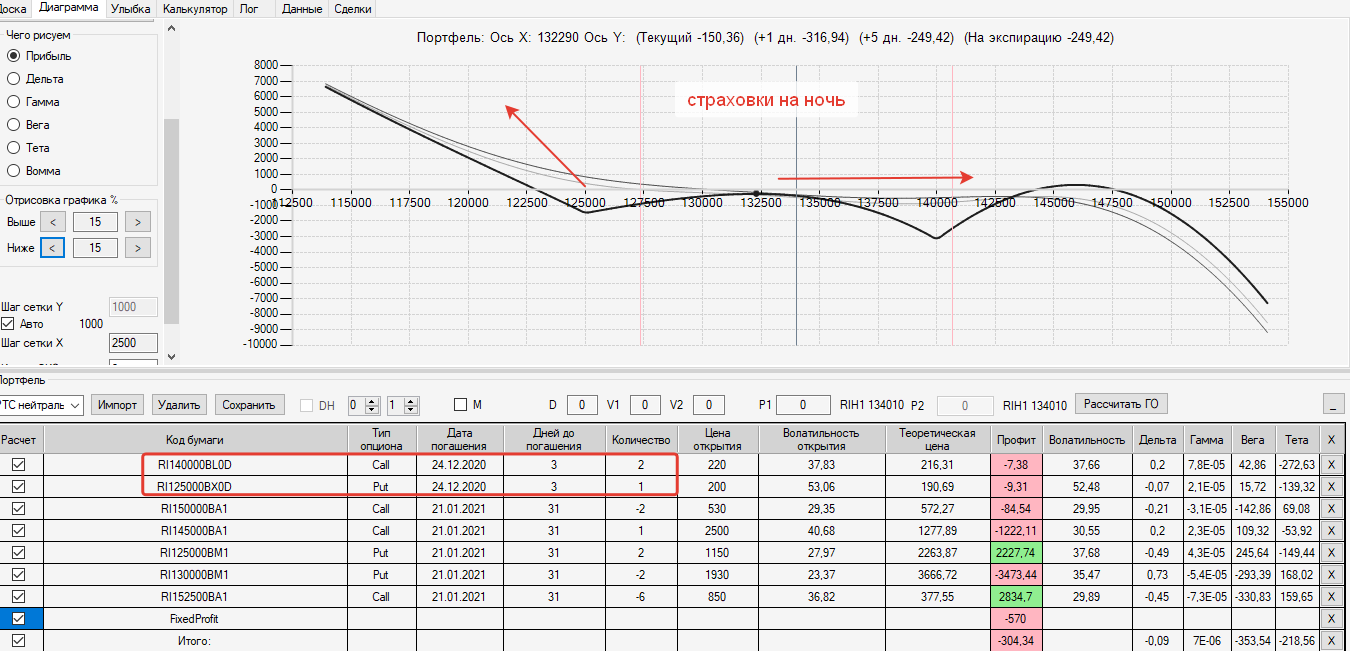The image size is (1350, 651).
Task: Adjust the second DH spinner showing 1
Action: pyautogui.click(x=404, y=405)
